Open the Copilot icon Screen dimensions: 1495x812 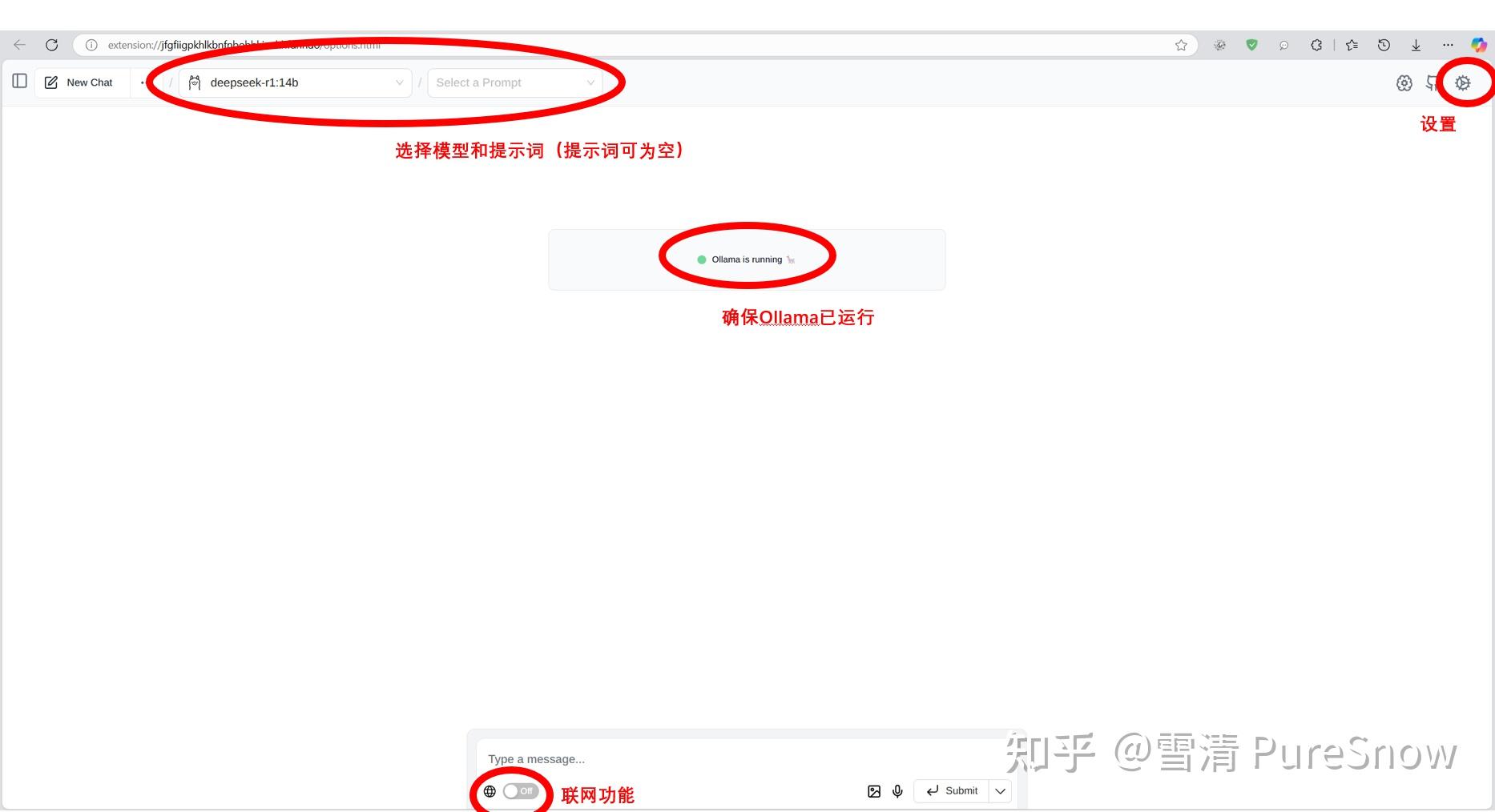pyautogui.click(x=1479, y=46)
